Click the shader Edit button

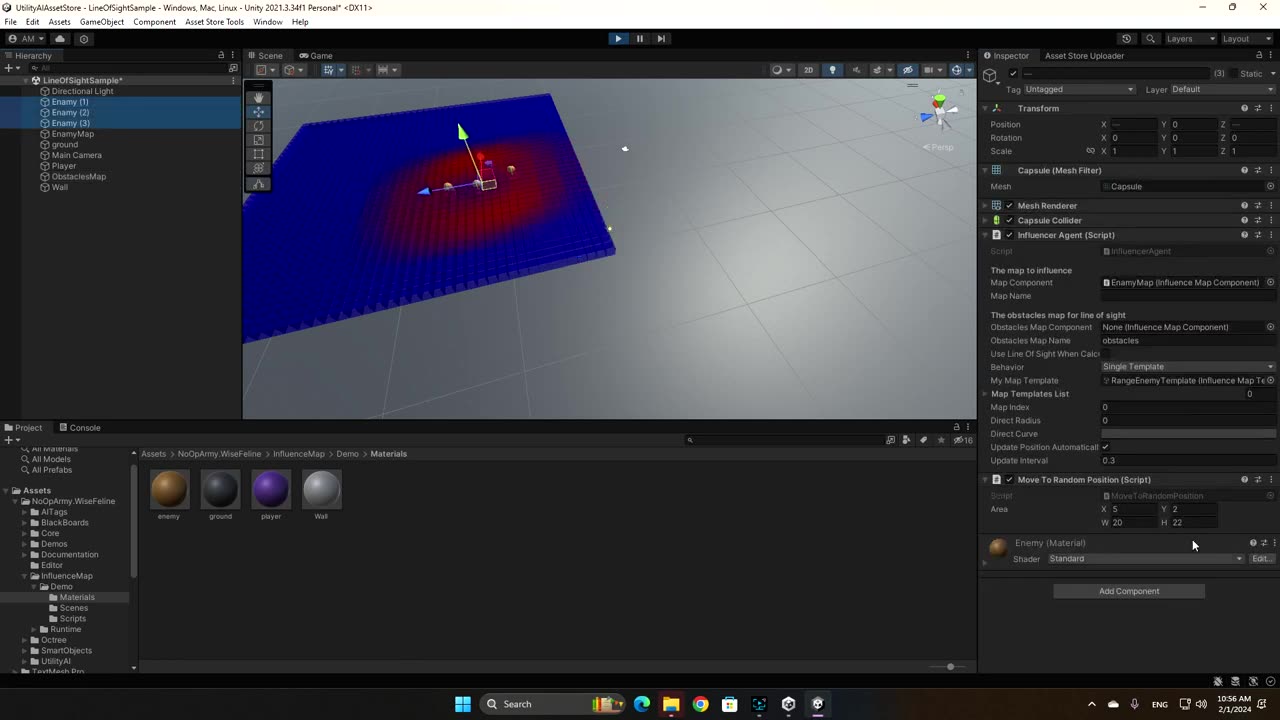click(1262, 559)
